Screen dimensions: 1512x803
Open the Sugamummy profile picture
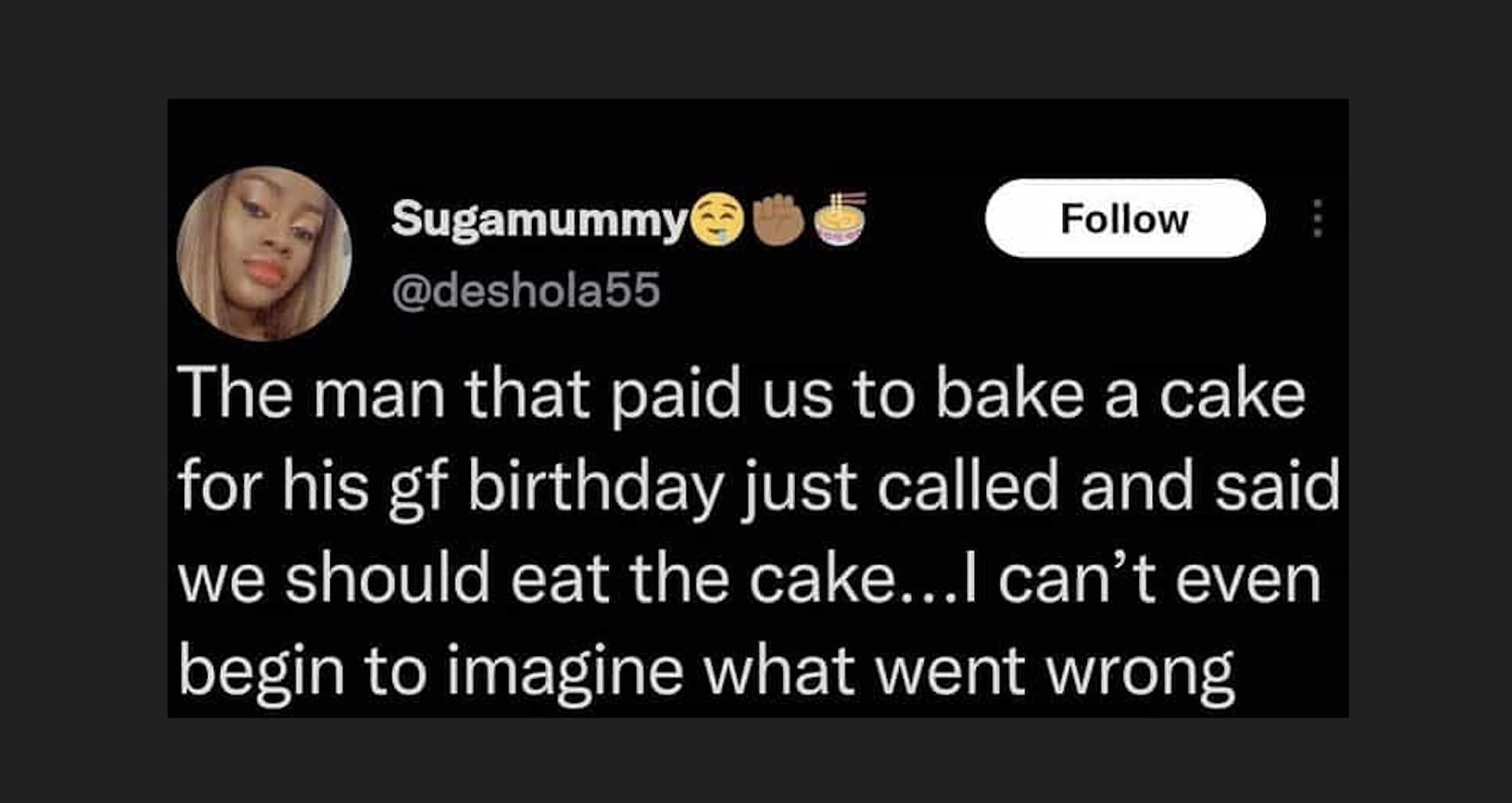tap(264, 253)
